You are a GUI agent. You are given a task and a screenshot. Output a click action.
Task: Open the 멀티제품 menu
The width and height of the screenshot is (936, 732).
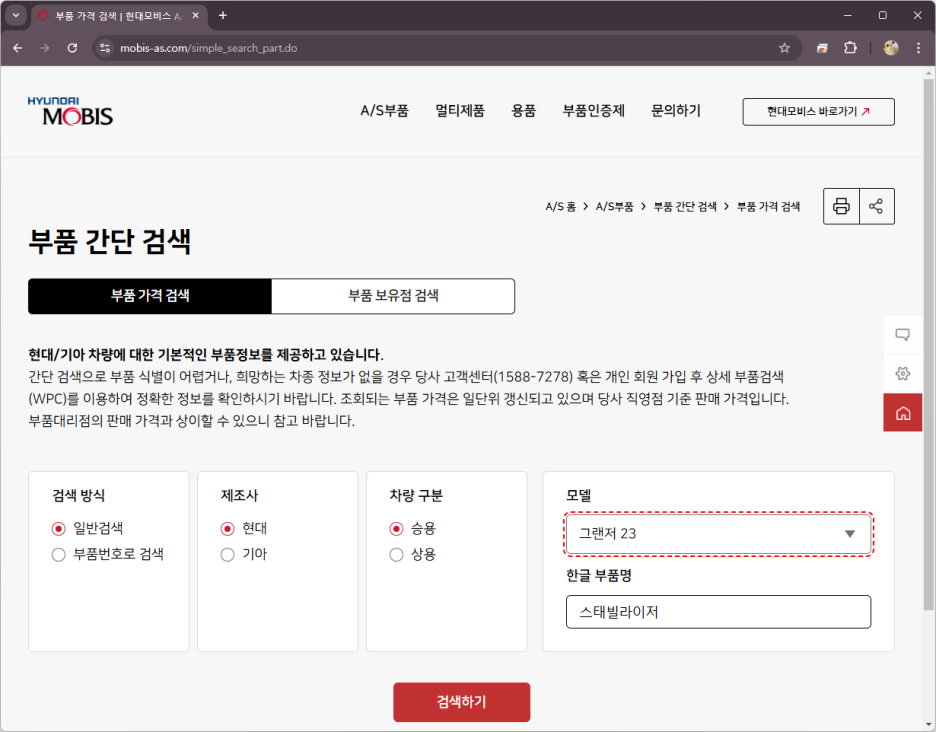tap(460, 111)
